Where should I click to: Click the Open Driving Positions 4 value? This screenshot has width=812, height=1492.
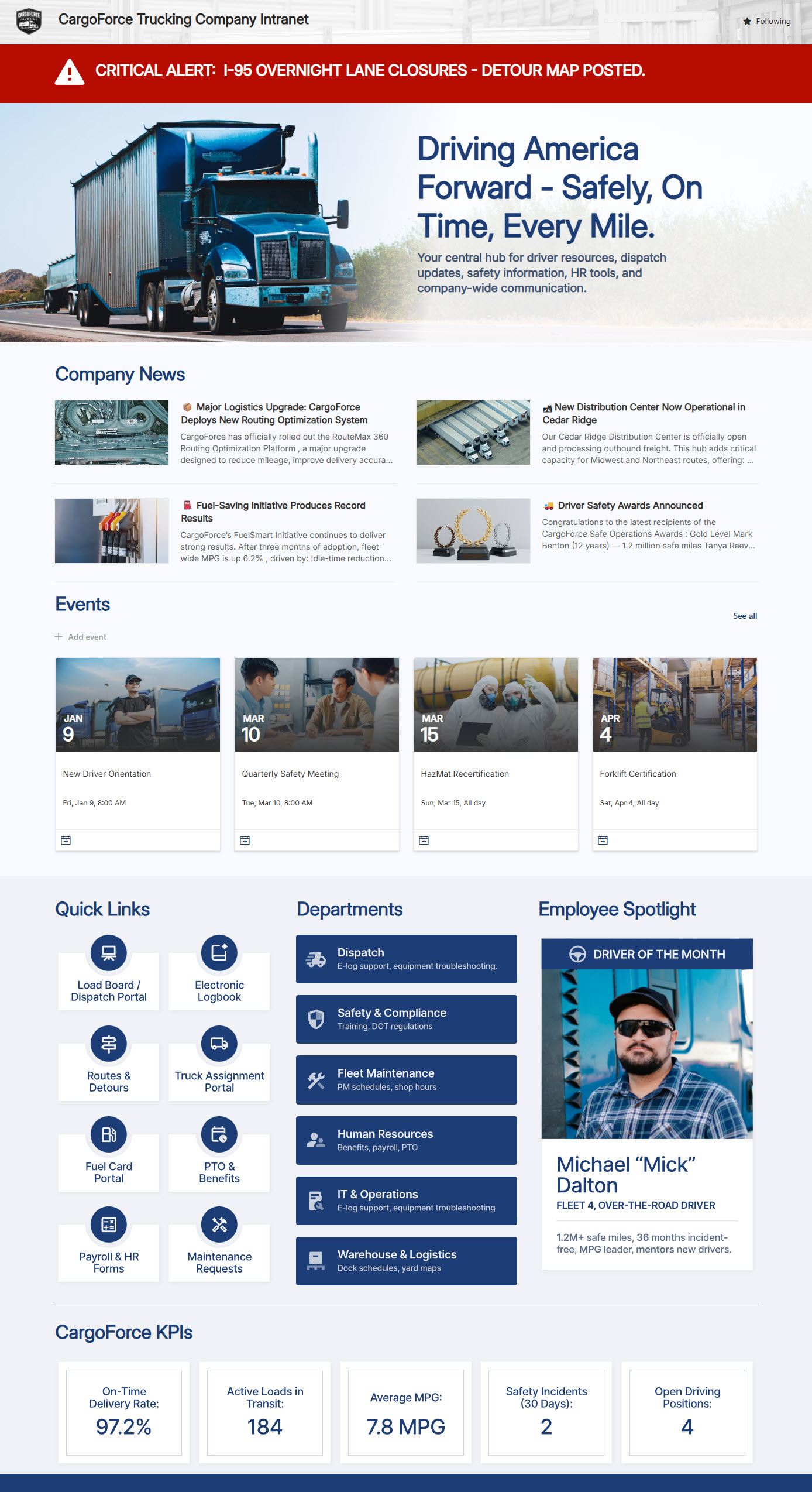pos(687,1426)
